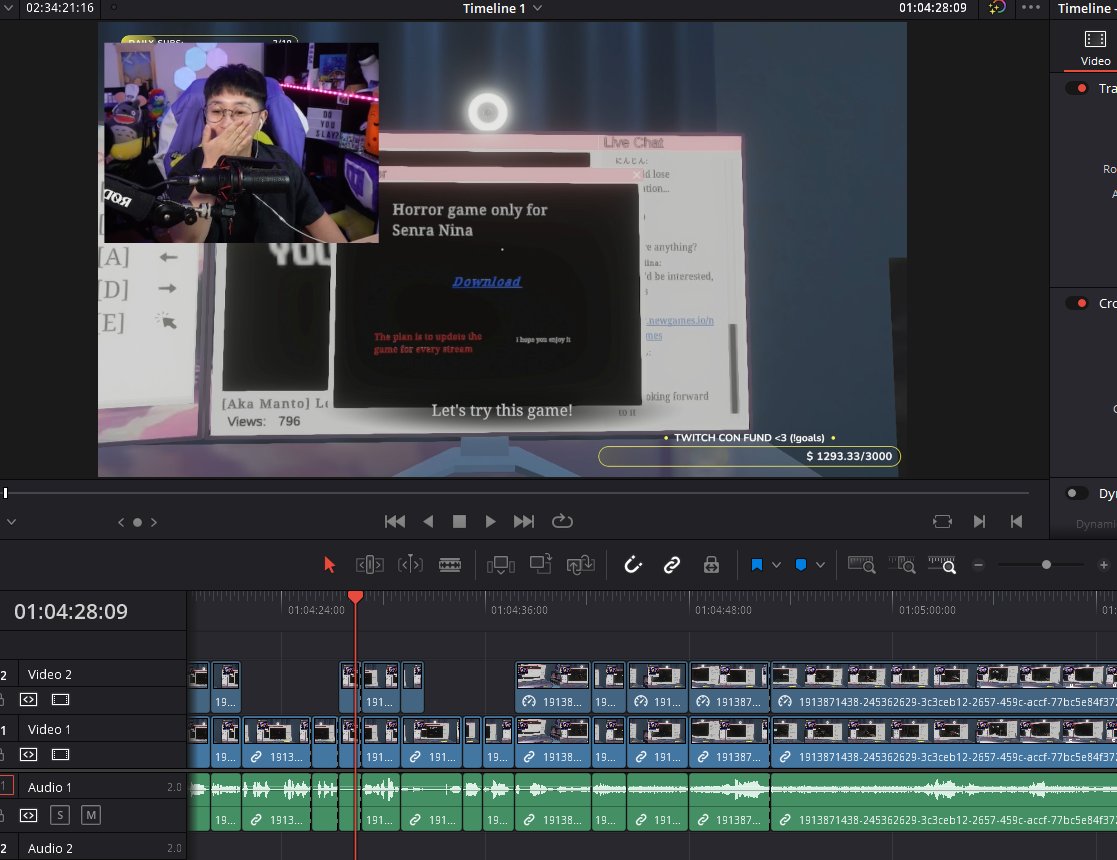Zoom in timeline with plus icon
The height and width of the screenshot is (860, 1117).
1103,565
